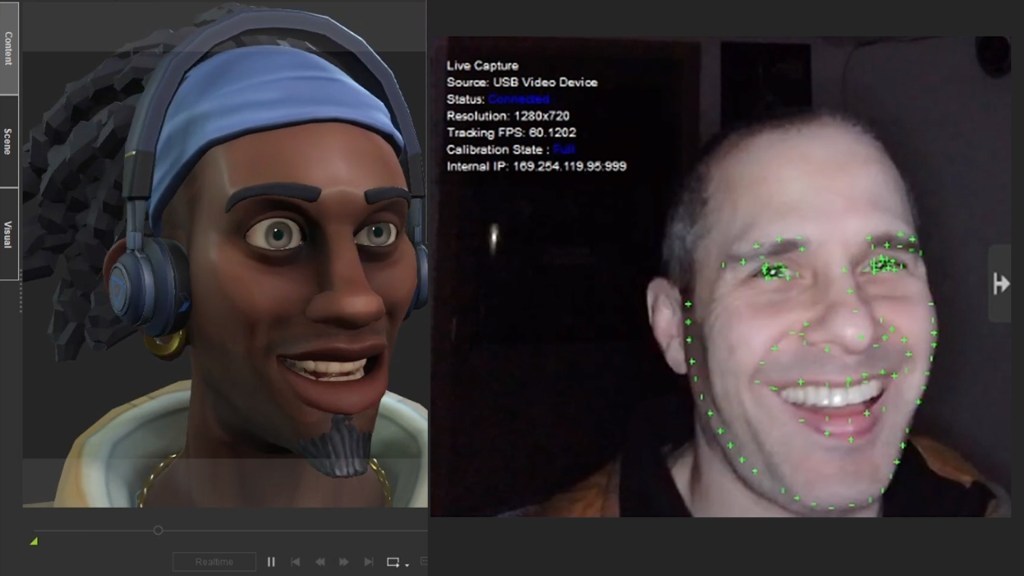Viewport: 1024px width, 576px height.
Task: Click the Source: USB Video Device line
Action: coord(522,82)
